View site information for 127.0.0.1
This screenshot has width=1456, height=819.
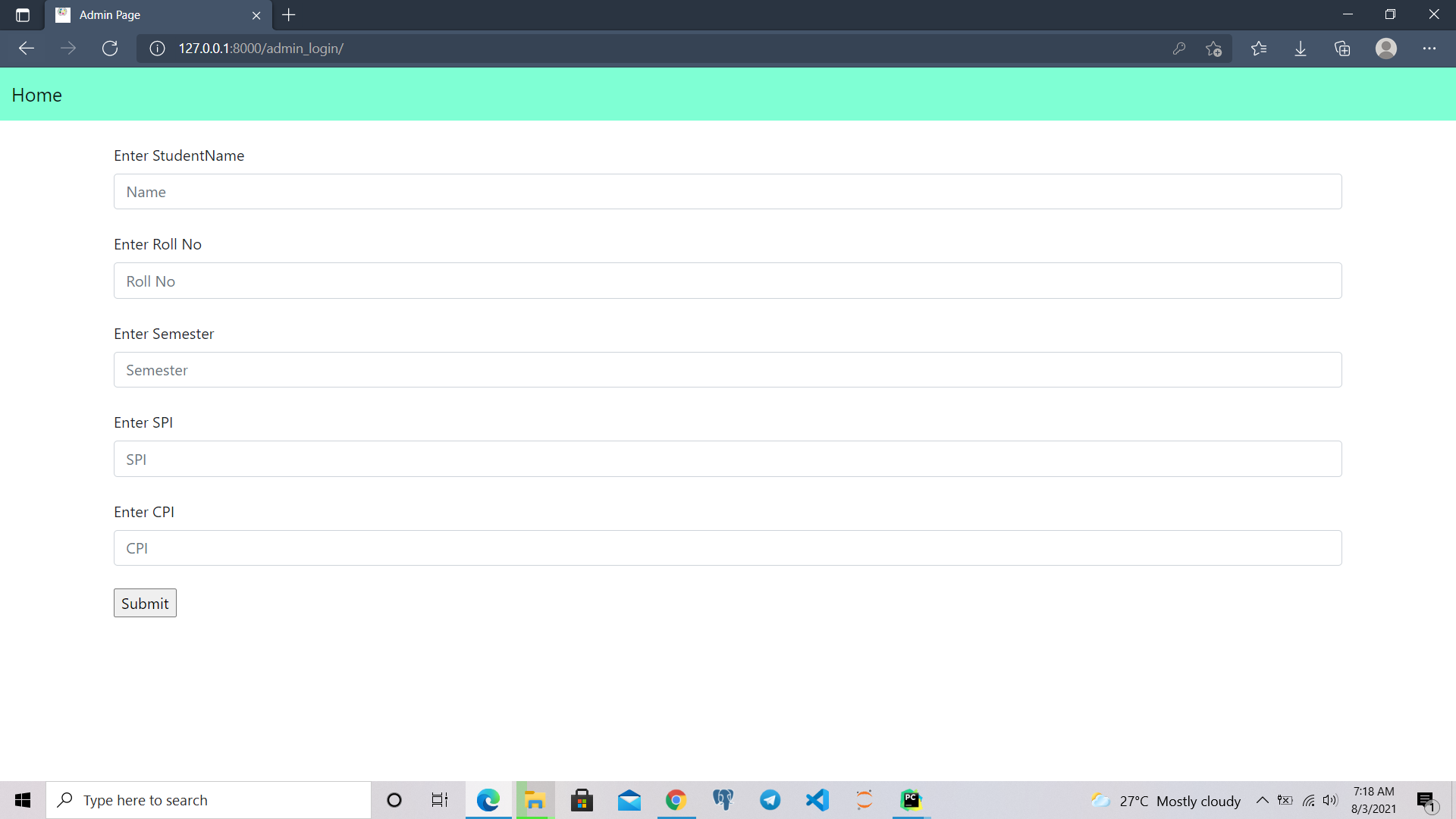(156, 49)
